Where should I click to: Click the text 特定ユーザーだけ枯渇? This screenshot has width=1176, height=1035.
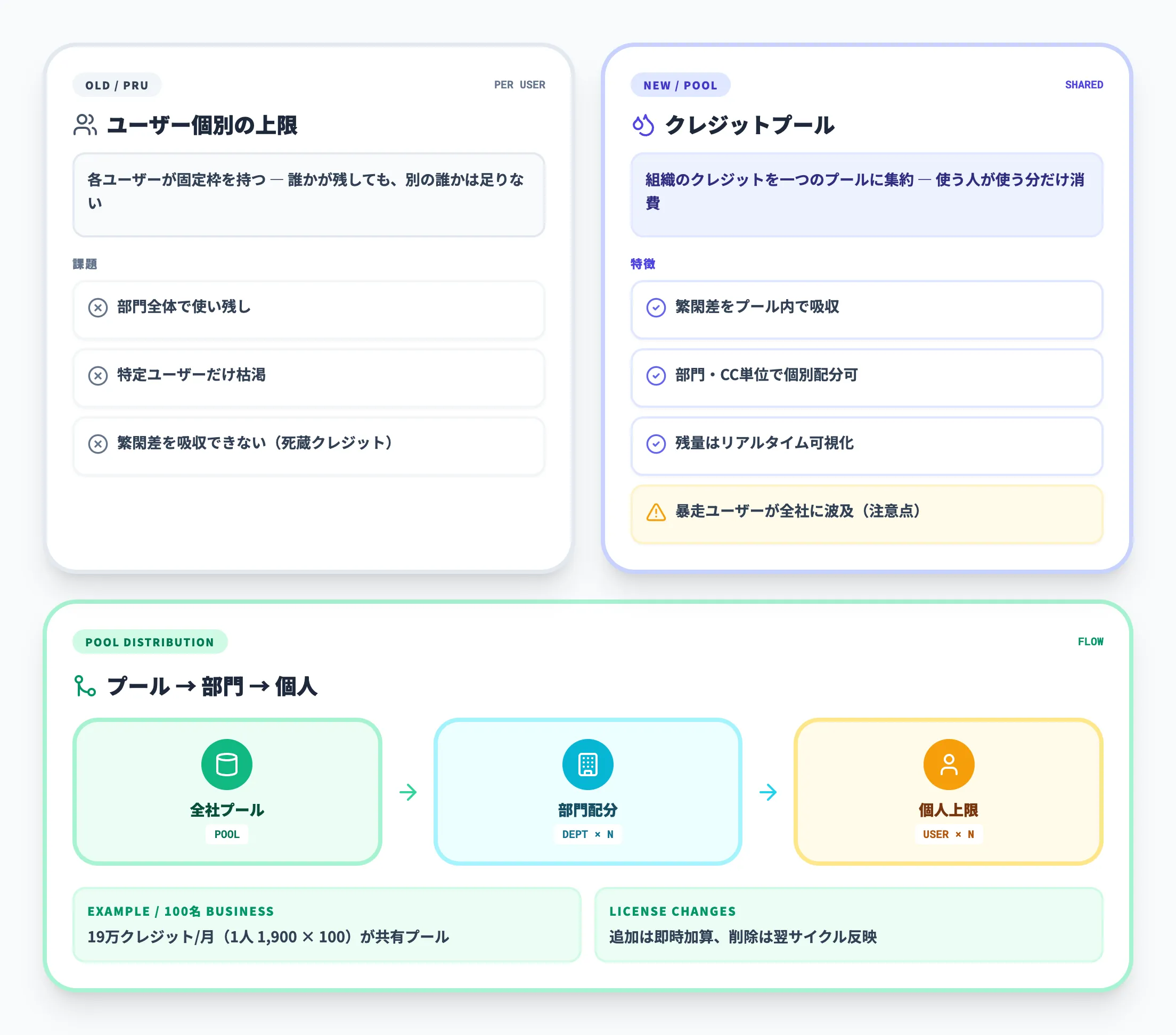(192, 375)
